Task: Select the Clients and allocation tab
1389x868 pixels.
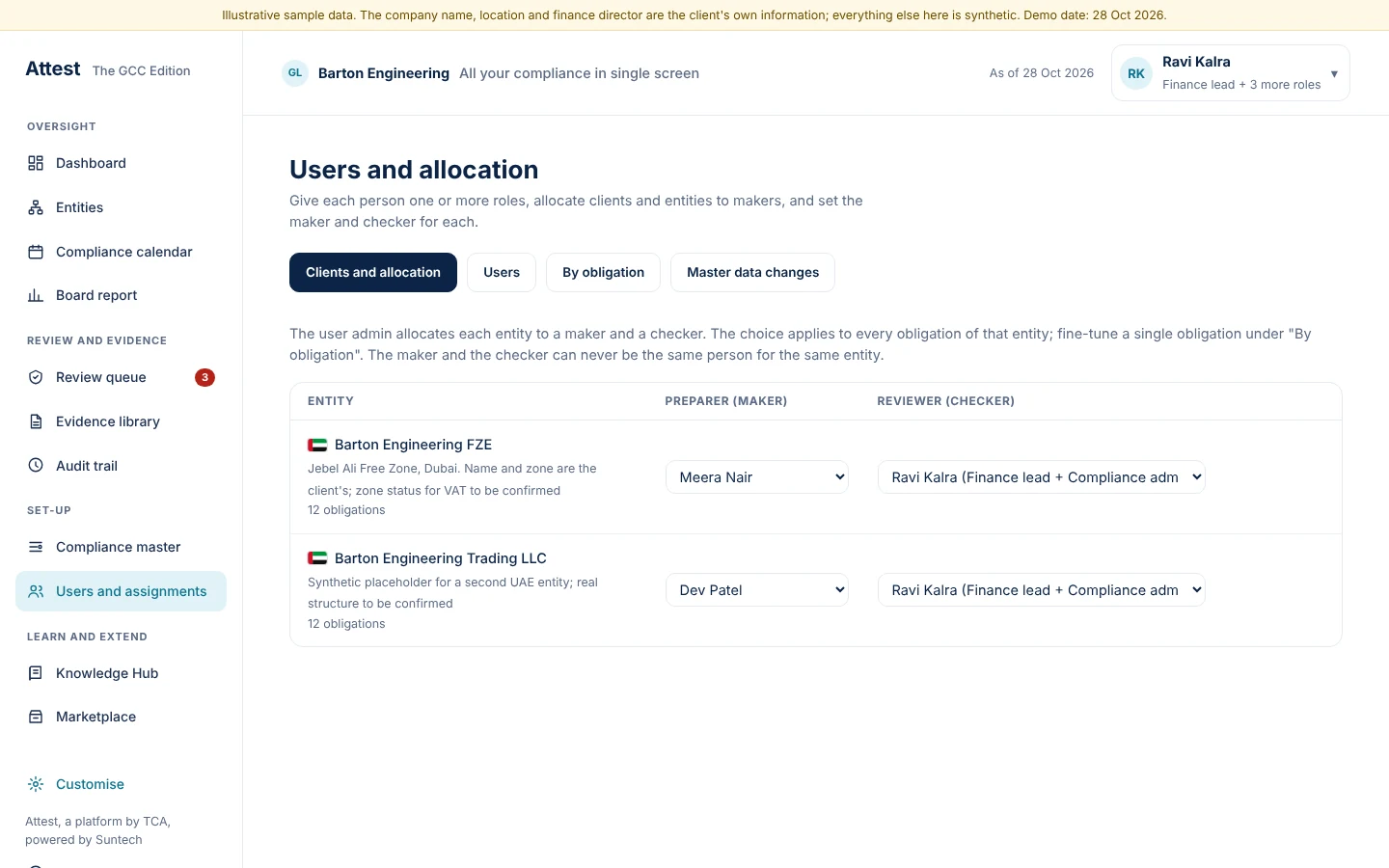Action: click(373, 272)
